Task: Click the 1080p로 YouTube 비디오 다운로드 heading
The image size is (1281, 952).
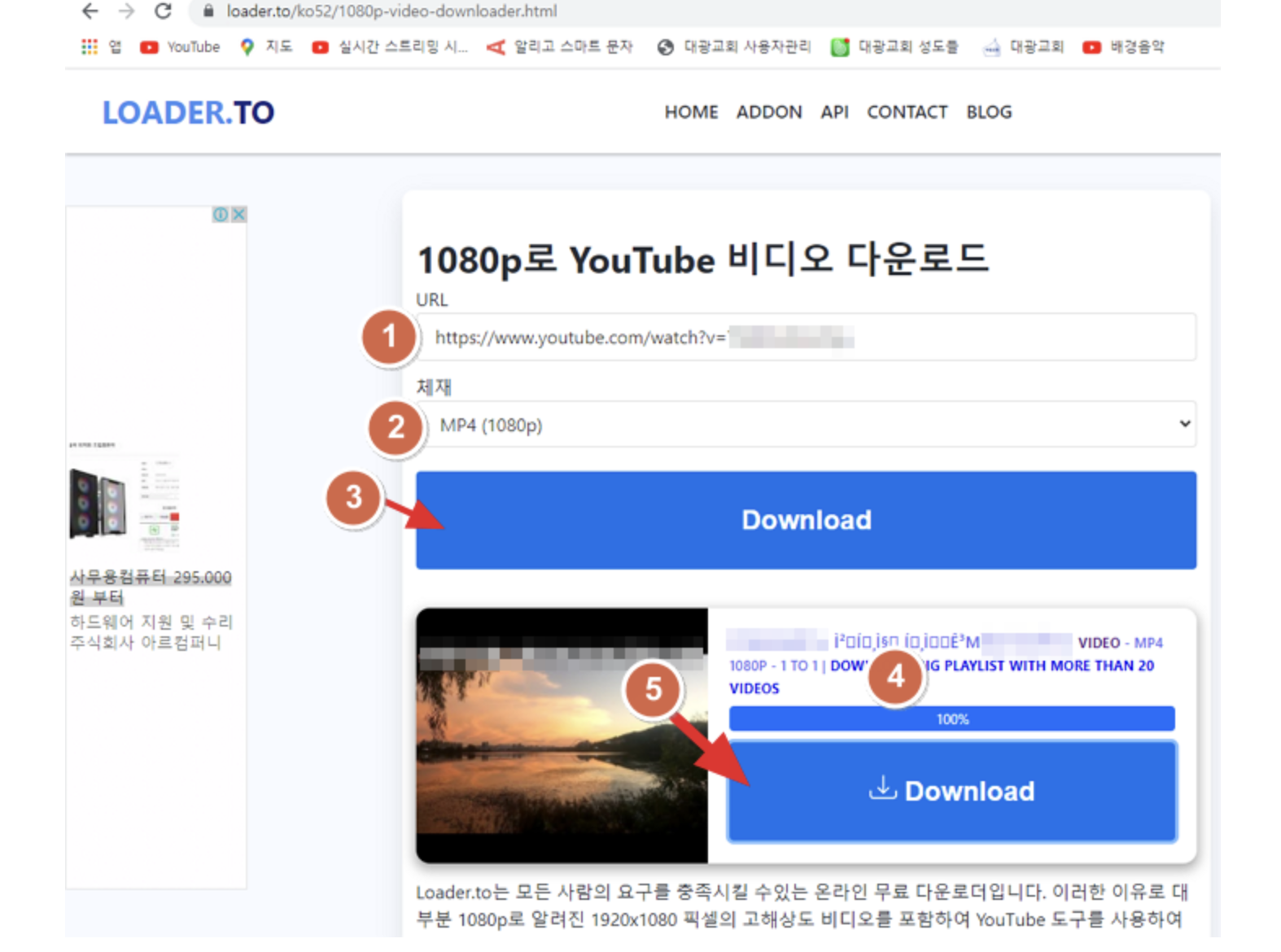Action: 702,260
